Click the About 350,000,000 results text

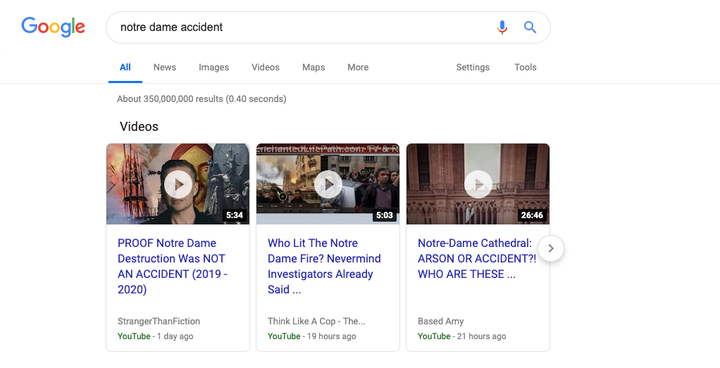click(202, 99)
